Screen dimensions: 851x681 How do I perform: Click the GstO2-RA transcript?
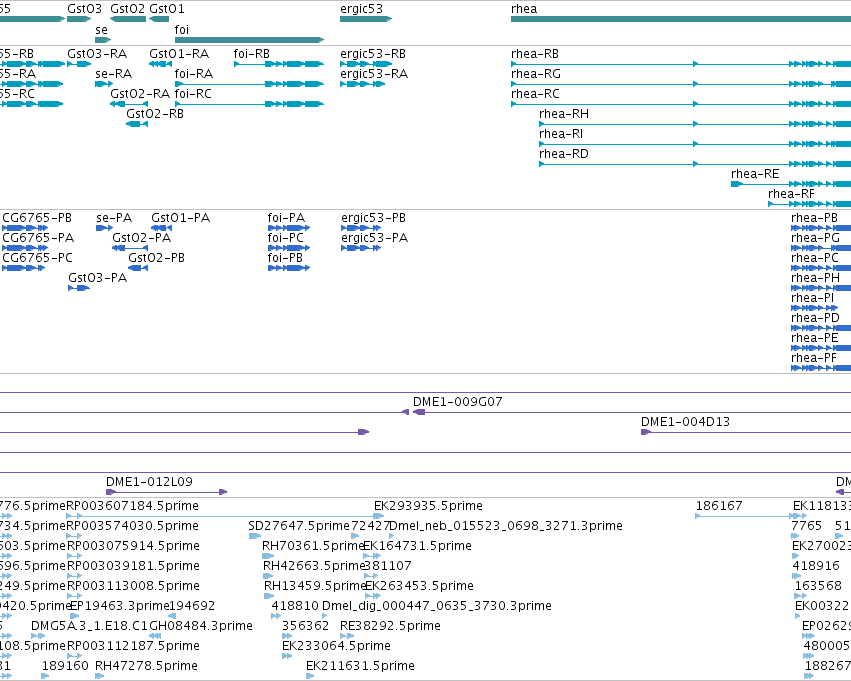[x=129, y=104]
